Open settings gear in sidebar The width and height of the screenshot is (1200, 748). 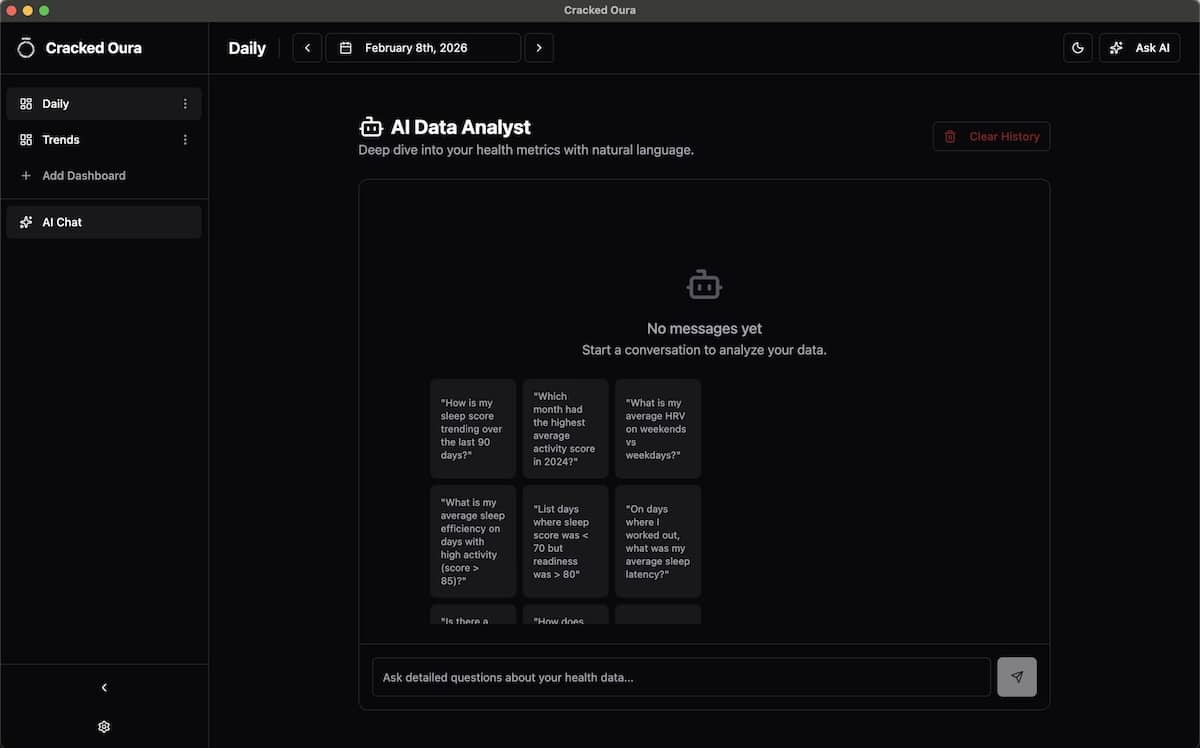[x=104, y=727]
